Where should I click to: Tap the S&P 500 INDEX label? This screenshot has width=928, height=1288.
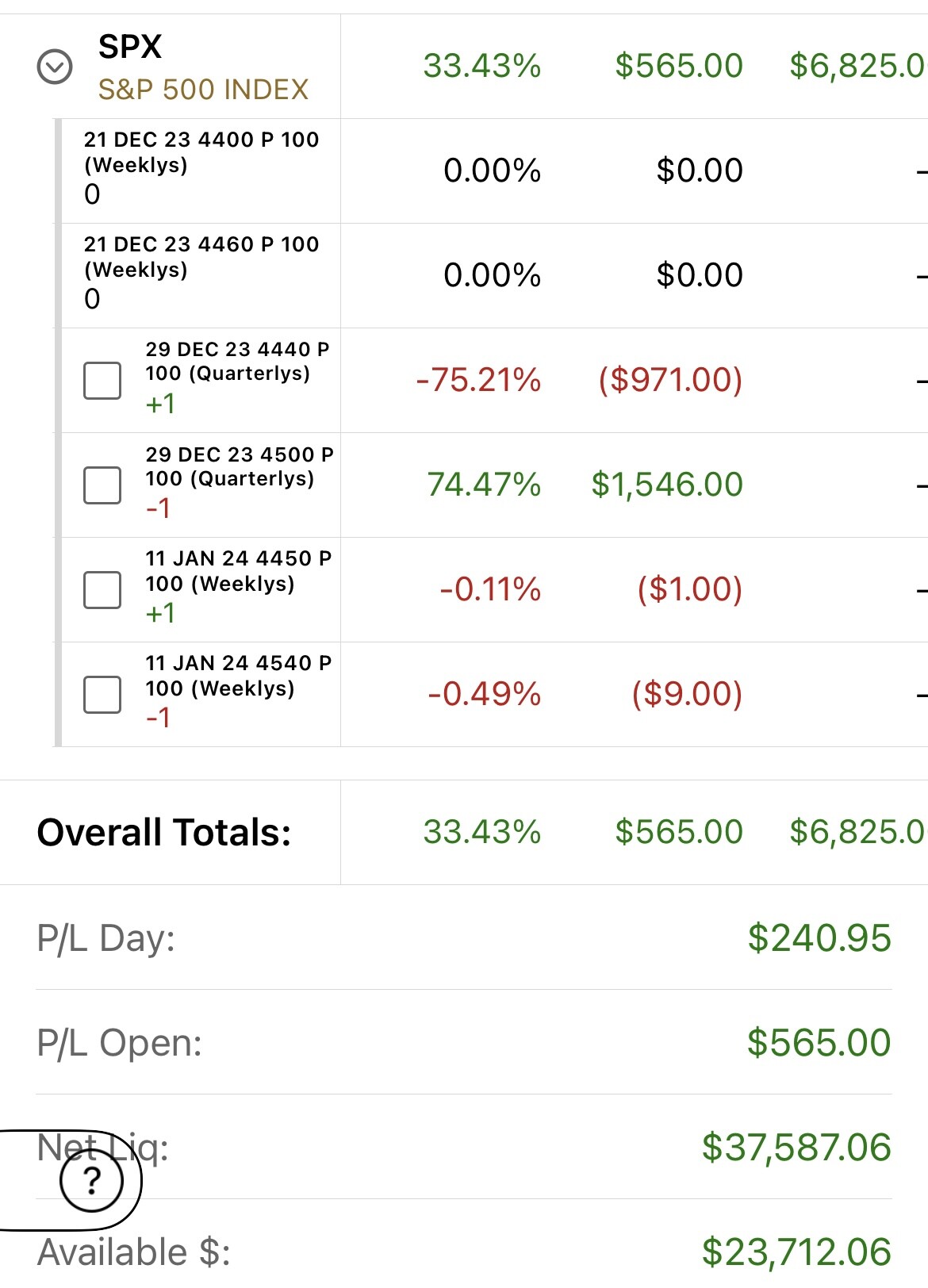tap(203, 90)
